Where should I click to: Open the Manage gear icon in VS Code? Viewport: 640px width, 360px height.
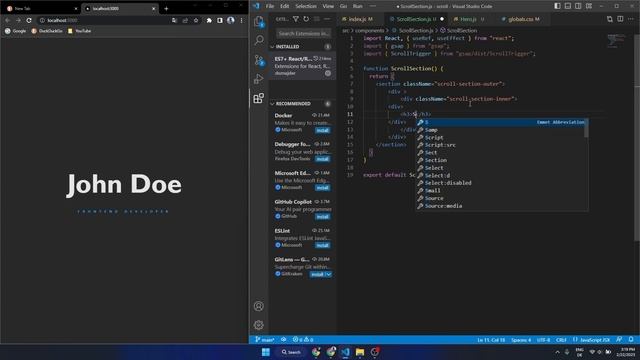[259, 325]
